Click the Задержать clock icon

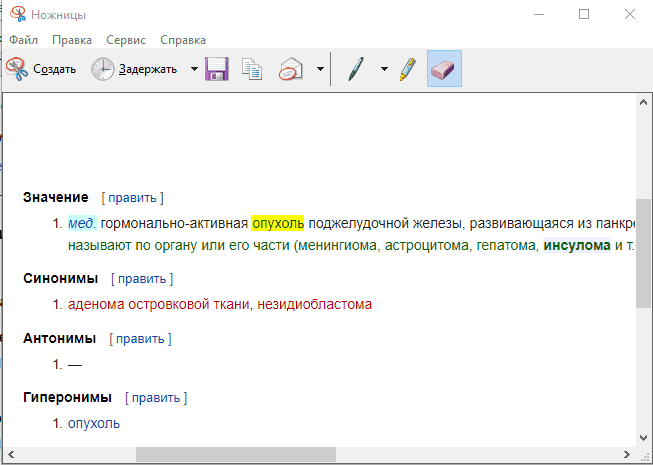click(x=103, y=69)
